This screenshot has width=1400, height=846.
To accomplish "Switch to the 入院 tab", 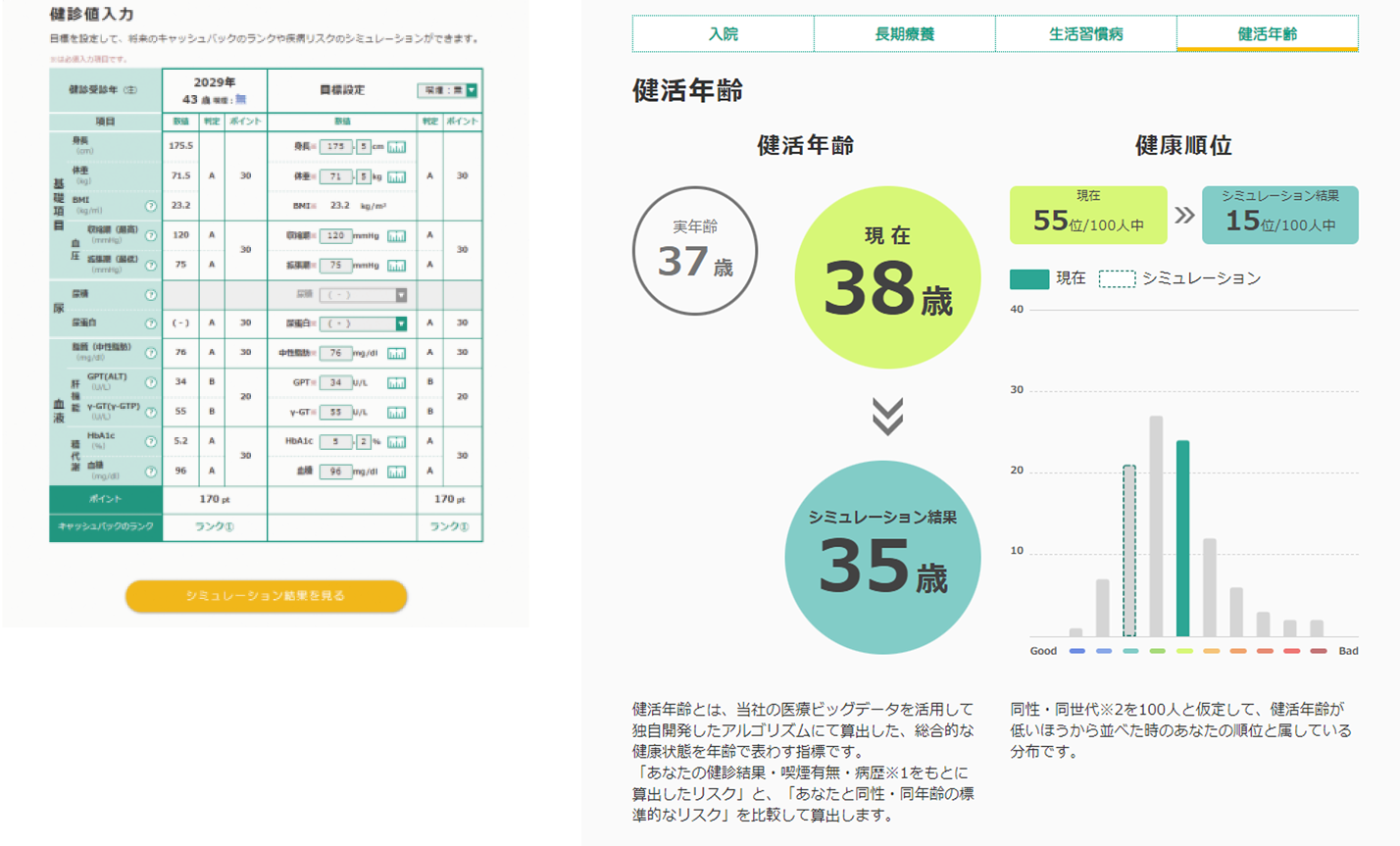I will 724,33.
